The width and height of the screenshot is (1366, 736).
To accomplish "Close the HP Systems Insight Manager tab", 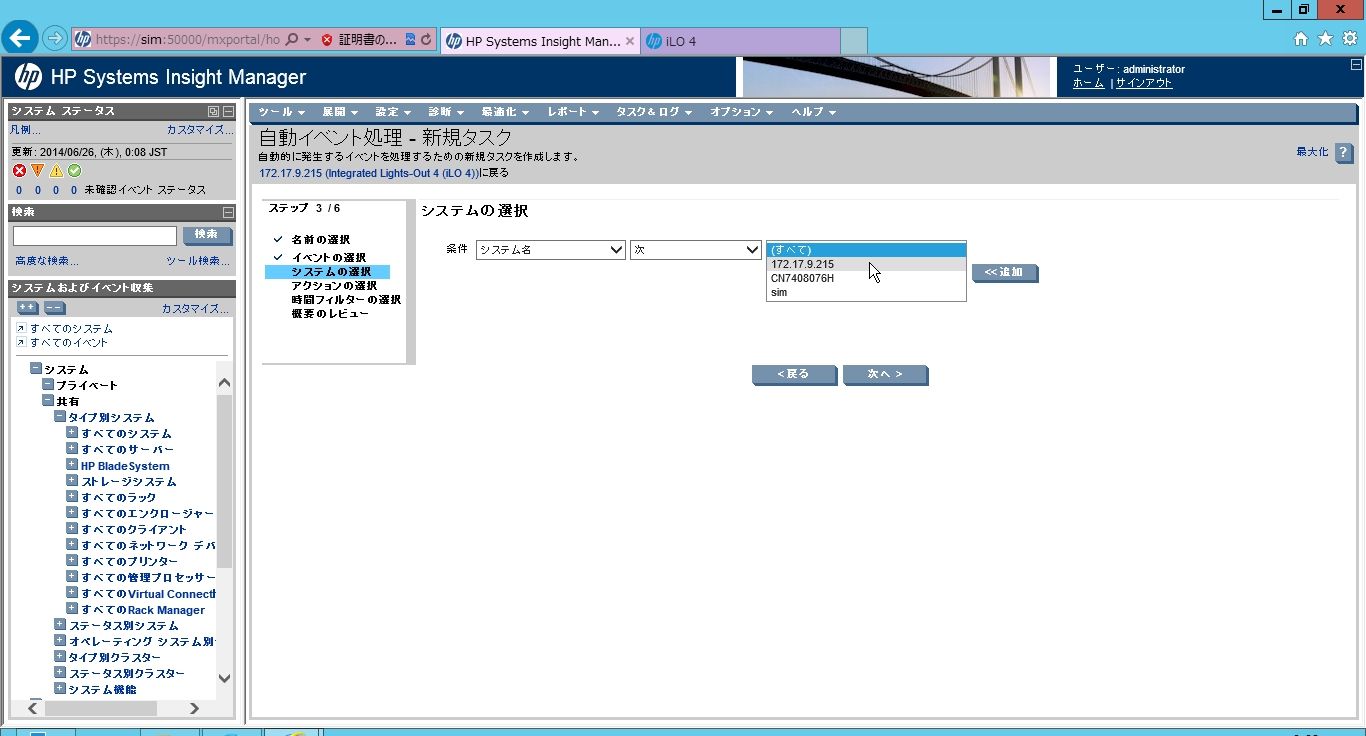I will (x=630, y=41).
